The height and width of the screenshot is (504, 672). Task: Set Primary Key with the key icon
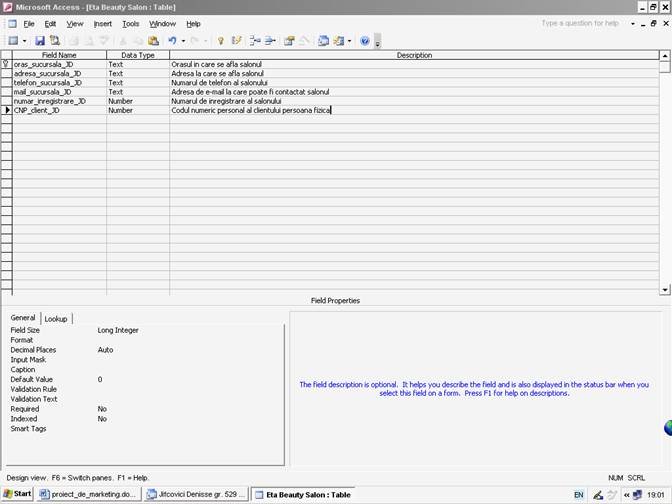pyautogui.click(x=220, y=41)
